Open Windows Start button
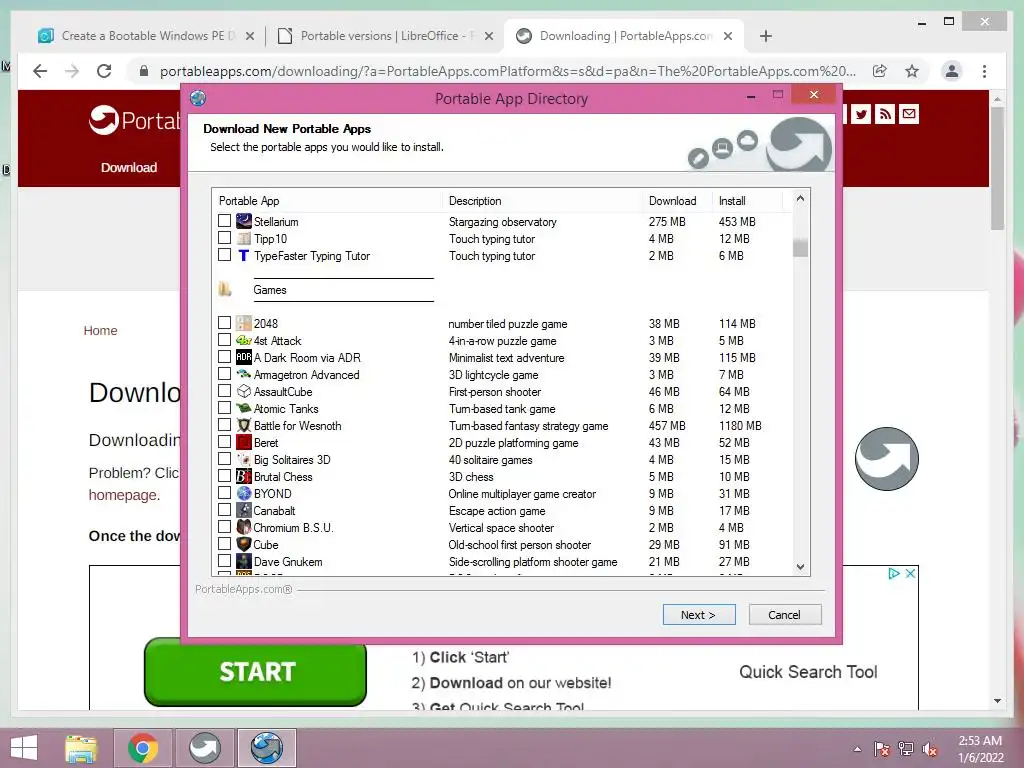 24,748
